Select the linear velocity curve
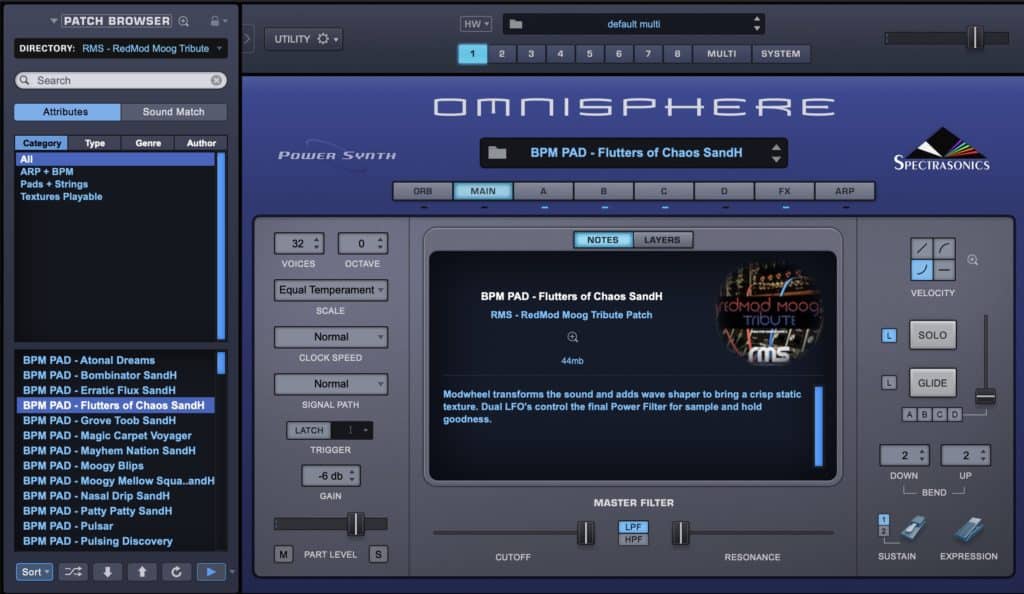The width and height of the screenshot is (1024, 594). [x=921, y=248]
